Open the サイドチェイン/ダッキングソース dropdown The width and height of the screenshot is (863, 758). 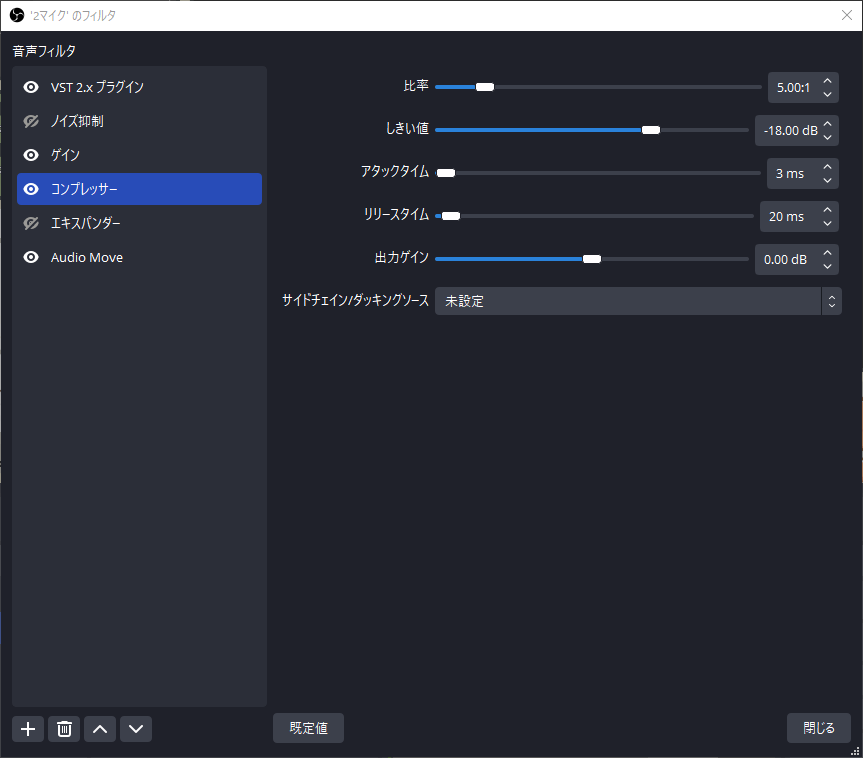tap(637, 301)
